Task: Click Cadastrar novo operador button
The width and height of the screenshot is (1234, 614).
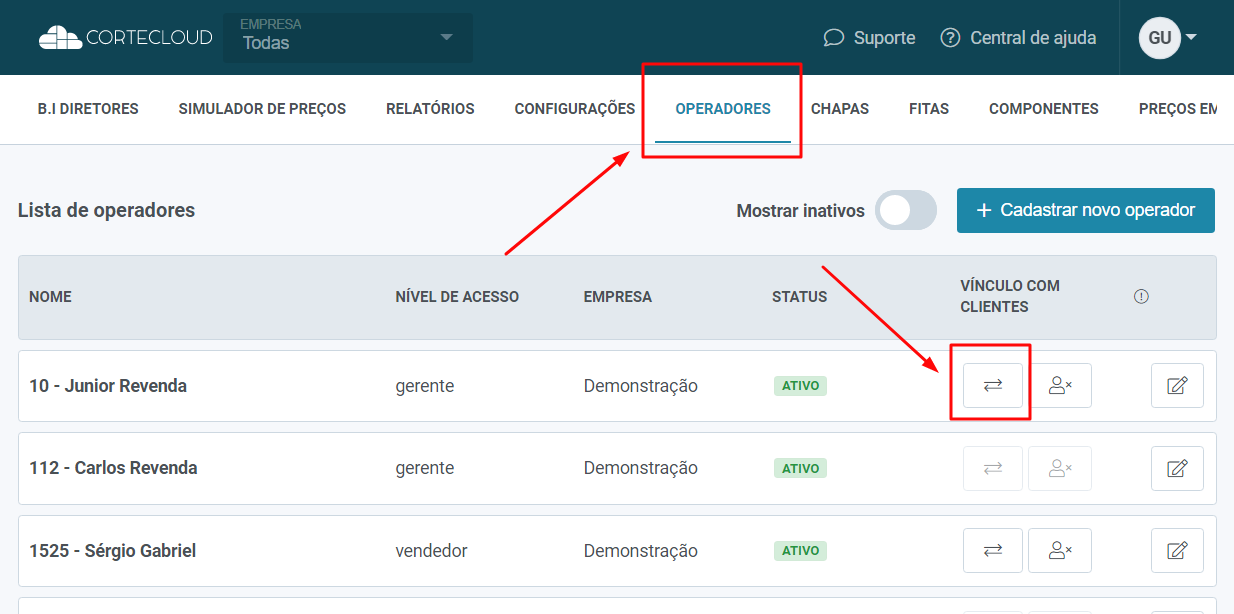Action: [x=1086, y=210]
